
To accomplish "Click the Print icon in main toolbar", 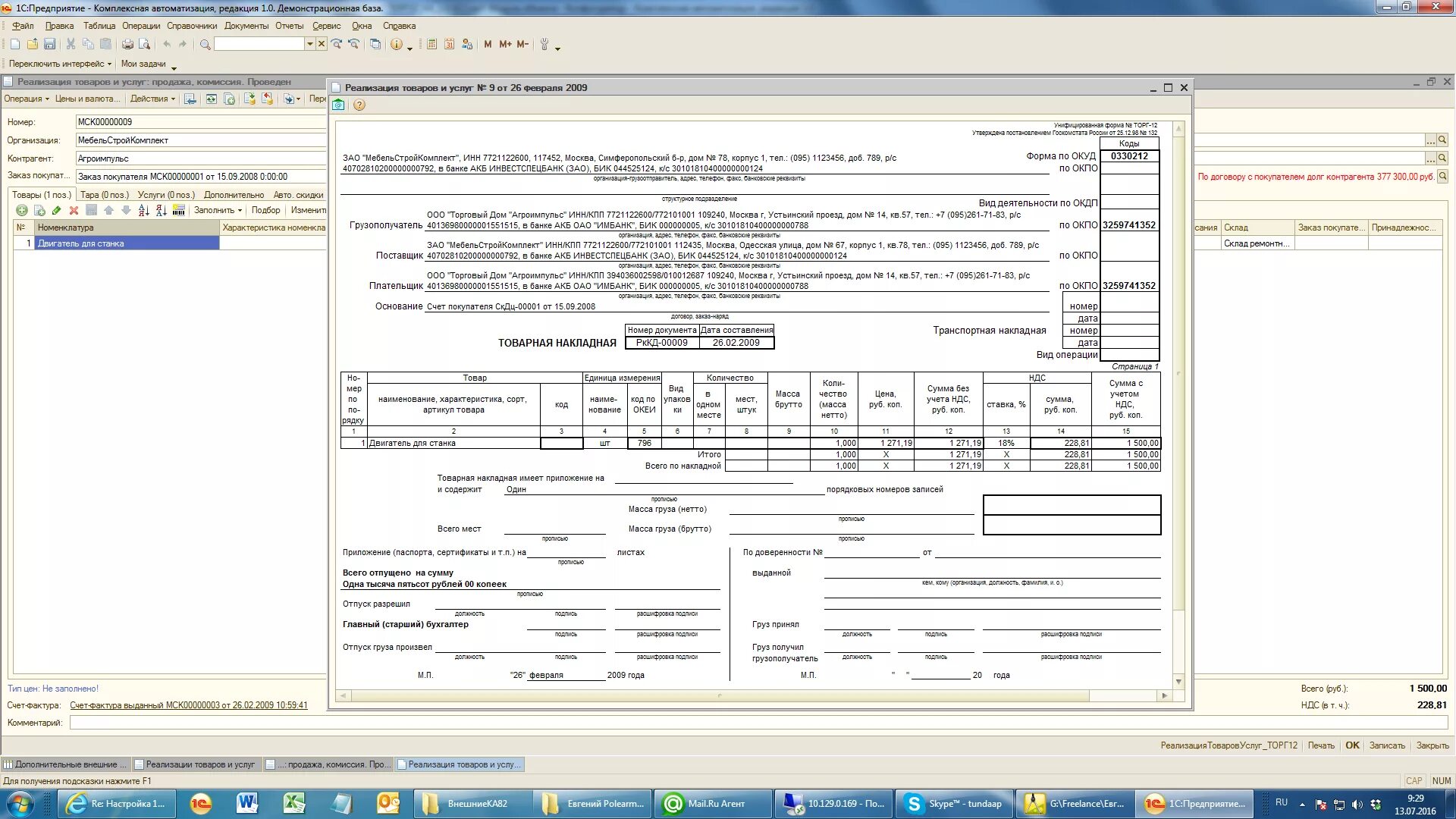I will 127,45.
